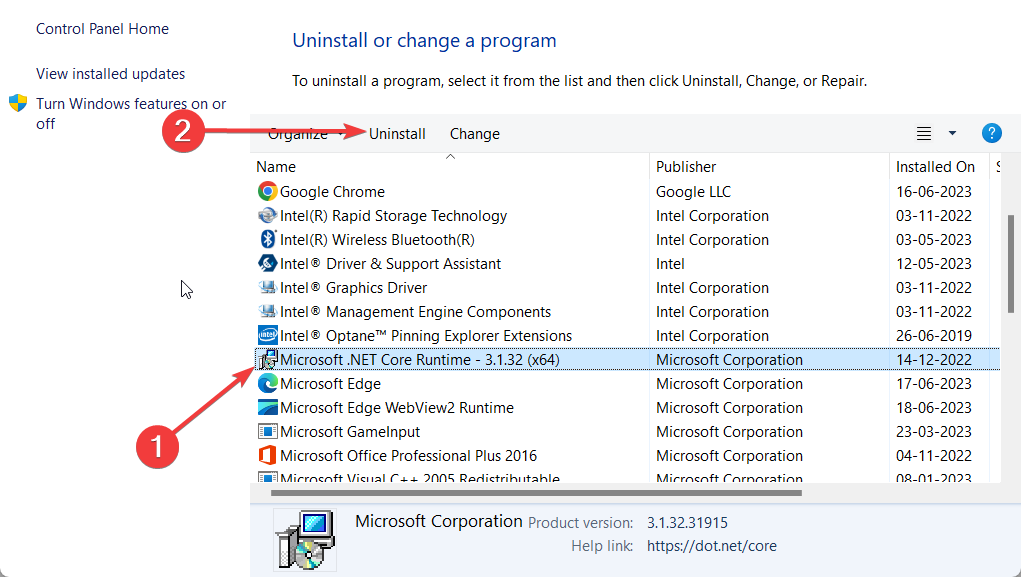Click the shield icon beside Windows features

(x=18, y=103)
